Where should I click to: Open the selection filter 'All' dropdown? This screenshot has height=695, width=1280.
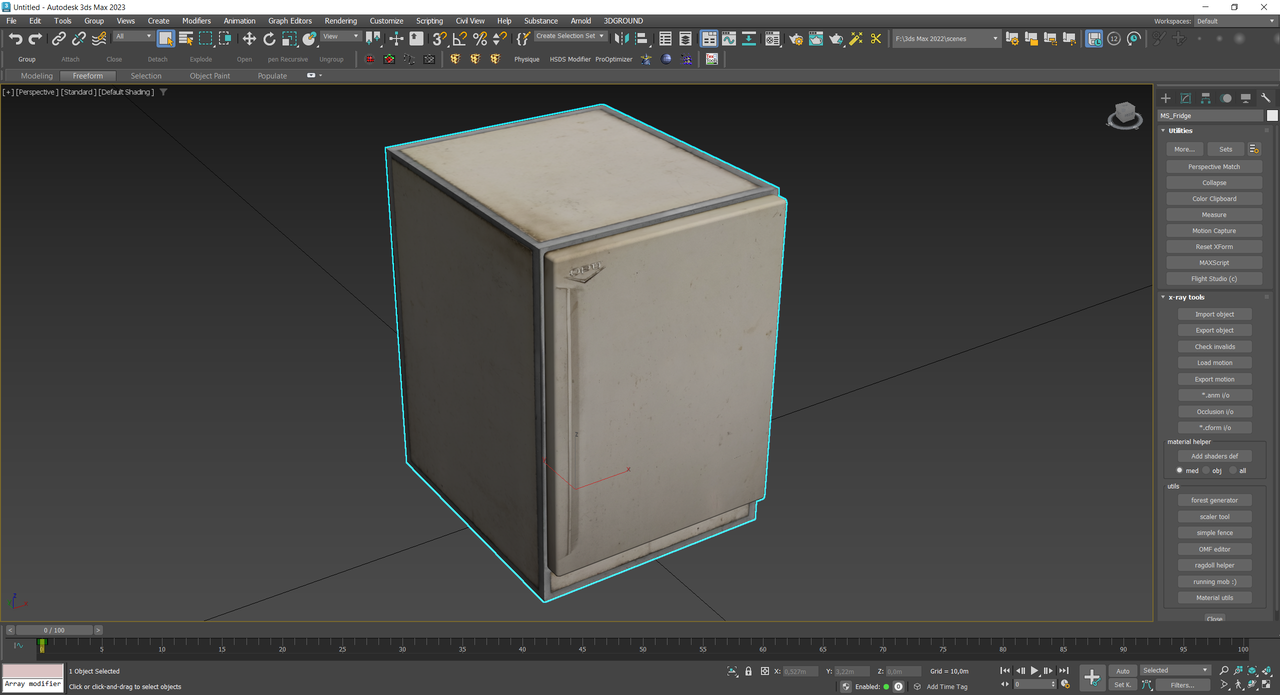tap(133, 36)
